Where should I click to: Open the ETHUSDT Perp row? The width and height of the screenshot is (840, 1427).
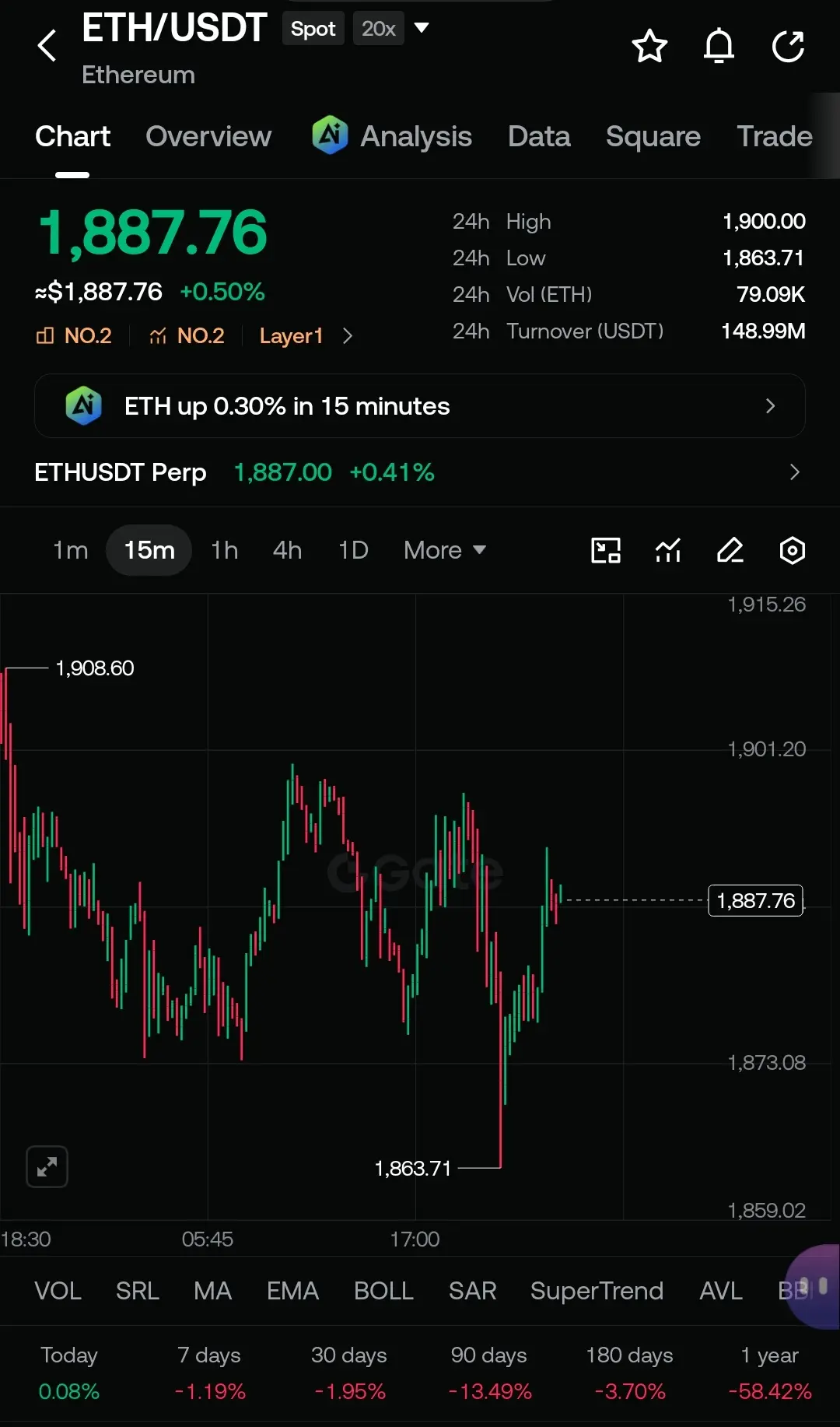(420, 472)
